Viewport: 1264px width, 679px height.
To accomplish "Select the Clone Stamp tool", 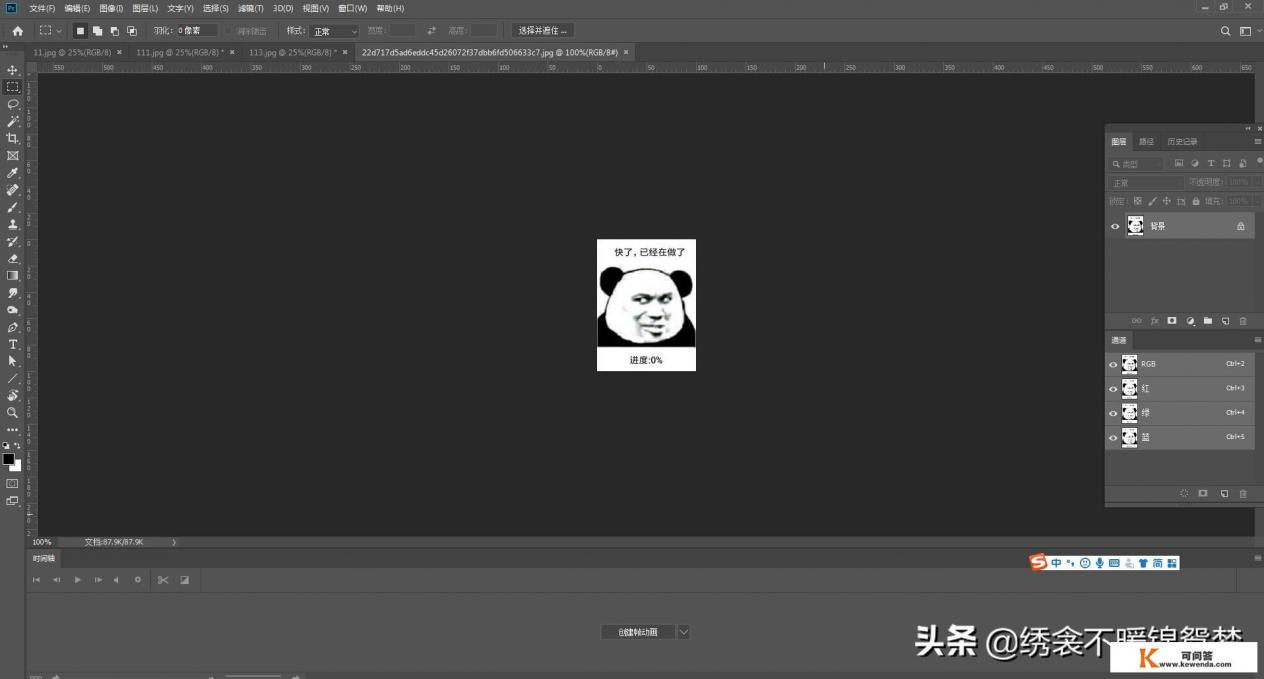I will 12,224.
